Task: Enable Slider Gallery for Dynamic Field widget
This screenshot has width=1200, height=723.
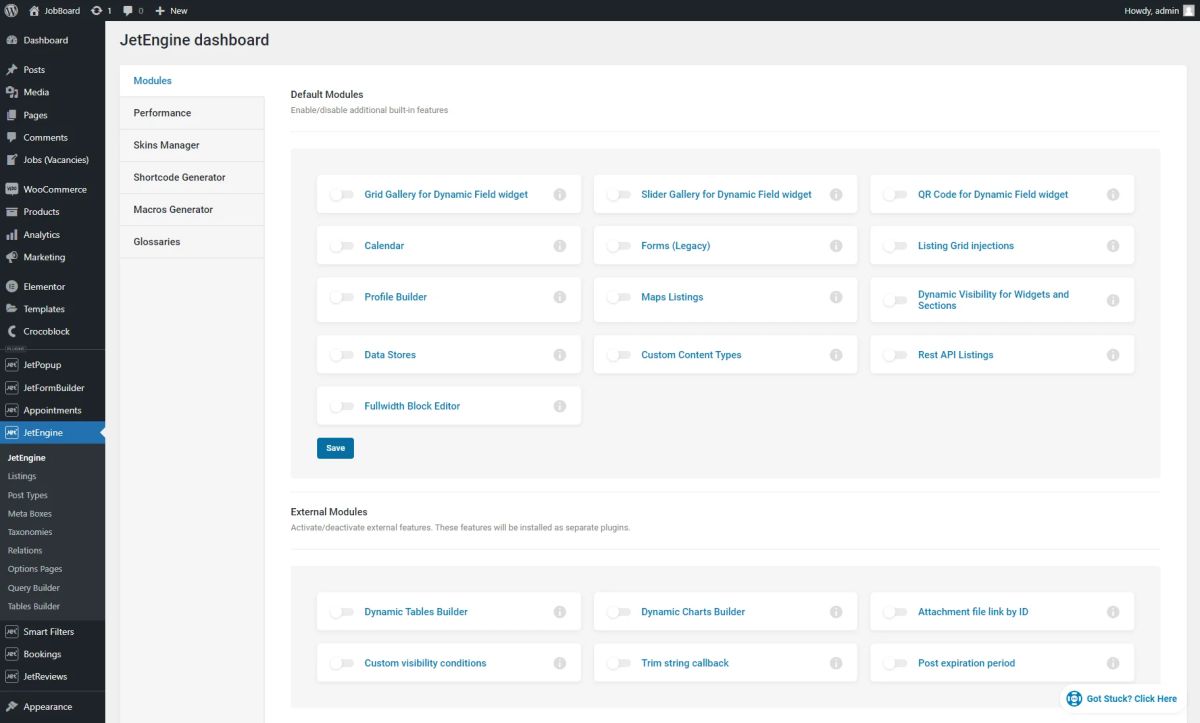Action: pos(619,195)
